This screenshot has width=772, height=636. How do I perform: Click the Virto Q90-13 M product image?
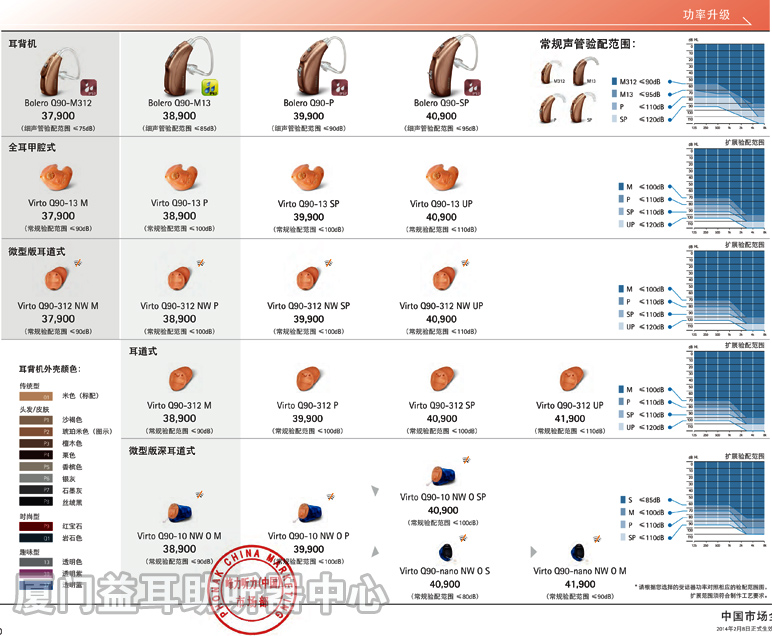click(x=57, y=177)
